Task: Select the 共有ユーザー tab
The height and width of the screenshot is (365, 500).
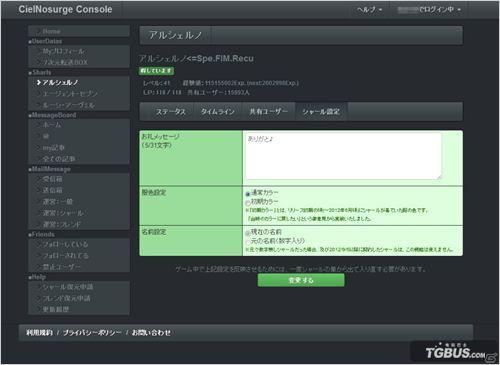Action: pos(268,112)
